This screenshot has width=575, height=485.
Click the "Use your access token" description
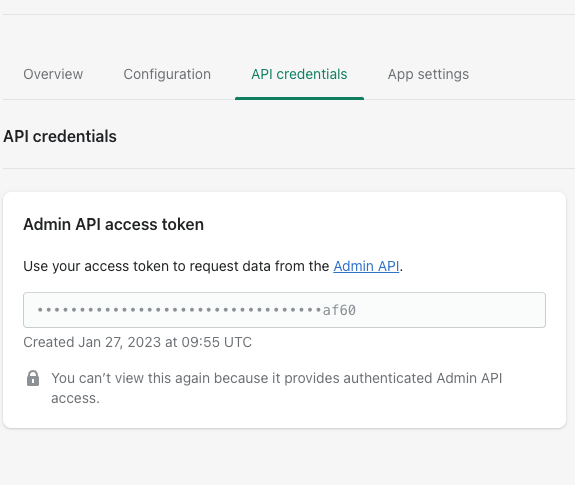[x=213, y=266]
